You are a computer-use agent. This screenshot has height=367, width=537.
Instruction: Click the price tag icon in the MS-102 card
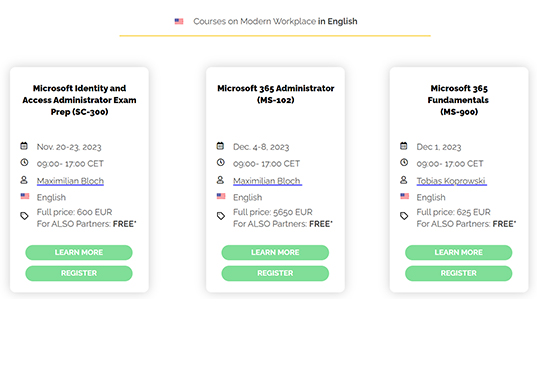coord(221,216)
